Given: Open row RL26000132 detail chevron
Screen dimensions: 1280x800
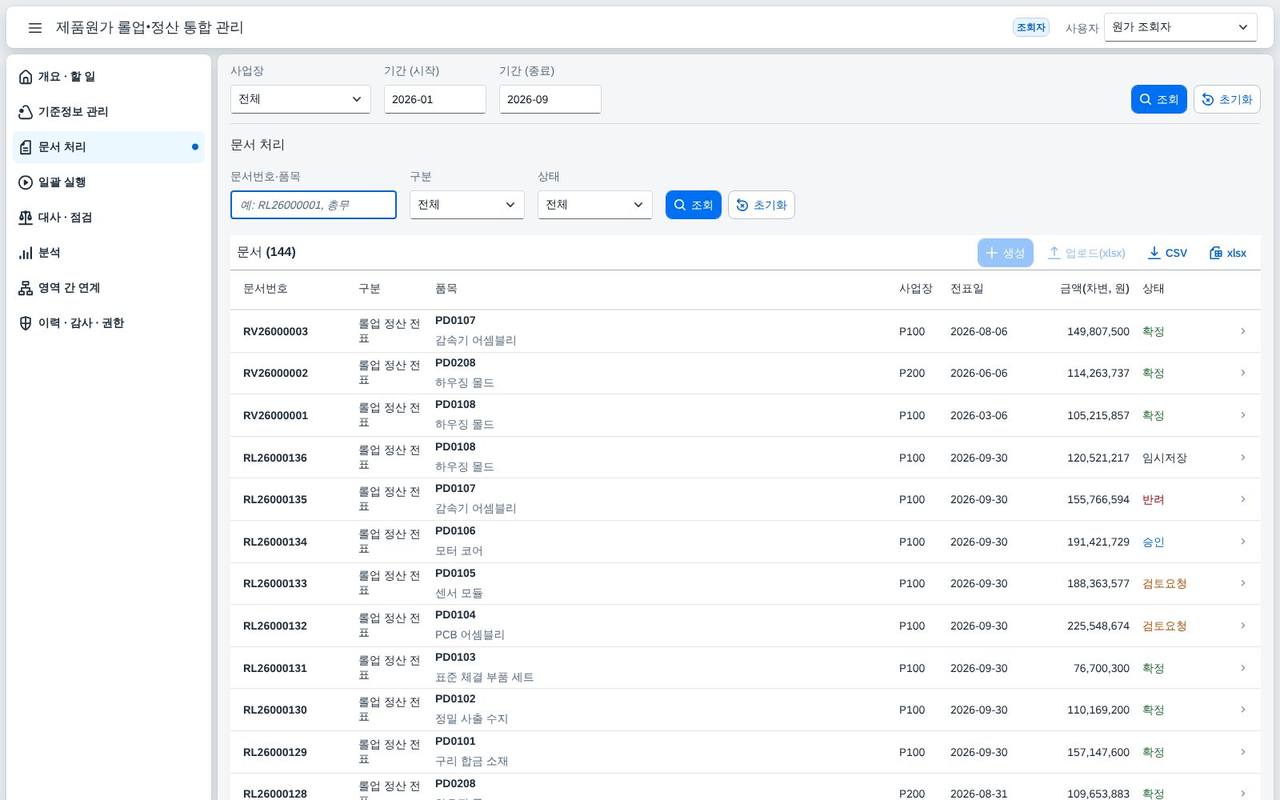Looking at the screenshot, I should 1243,626.
